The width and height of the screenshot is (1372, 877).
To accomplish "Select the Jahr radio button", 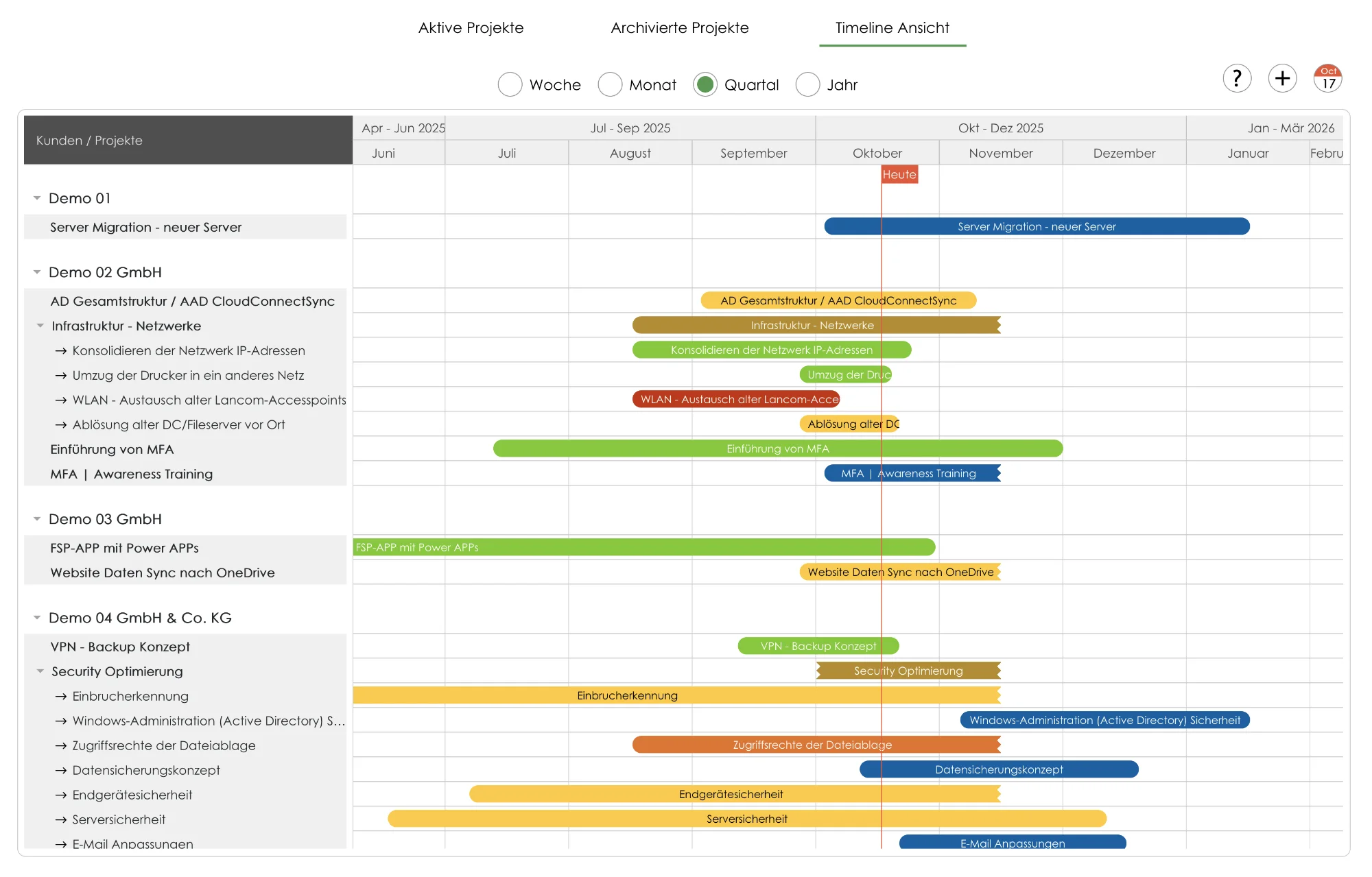I will (807, 84).
